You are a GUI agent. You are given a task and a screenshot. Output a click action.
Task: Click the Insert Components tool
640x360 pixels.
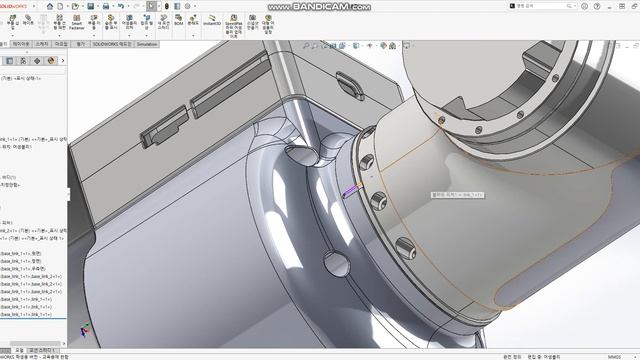point(13,22)
